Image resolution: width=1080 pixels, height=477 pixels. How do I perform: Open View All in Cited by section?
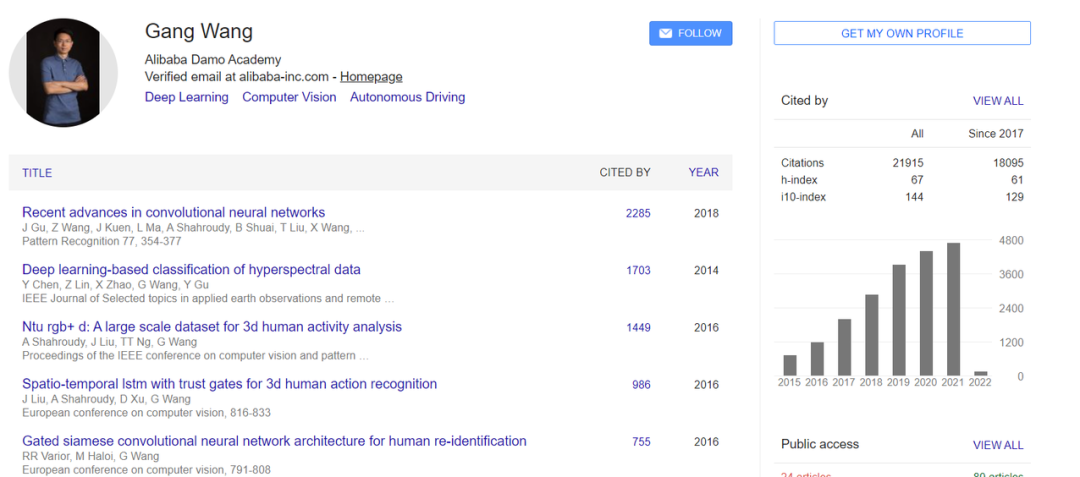(x=997, y=101)
